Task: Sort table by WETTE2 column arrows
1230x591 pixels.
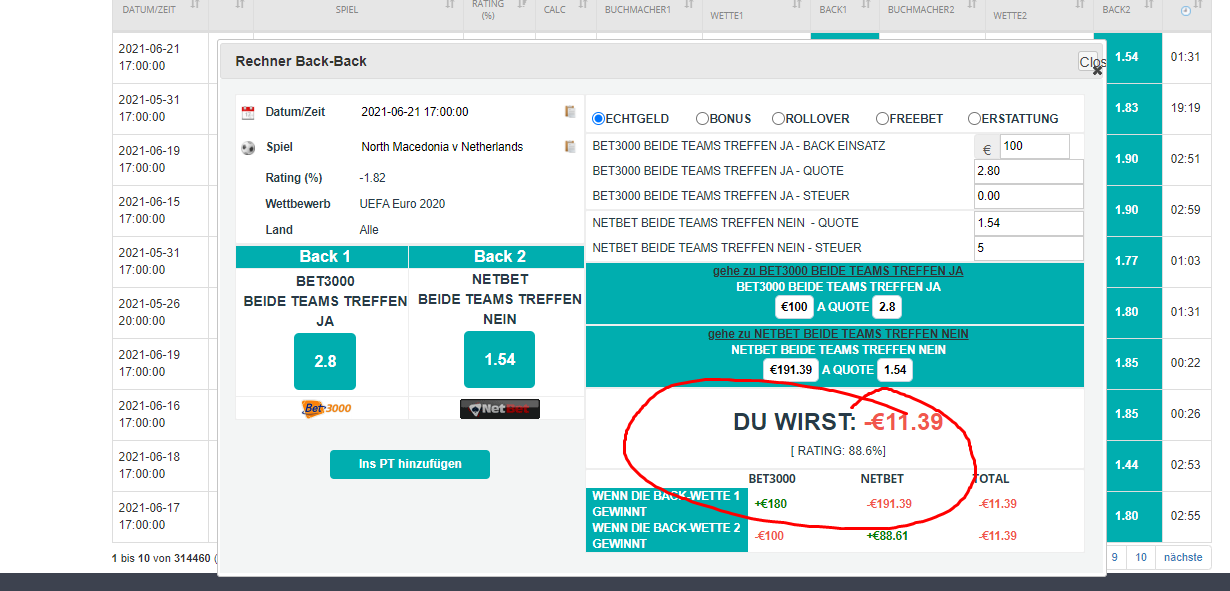Action: click(x=1080, y=6)
